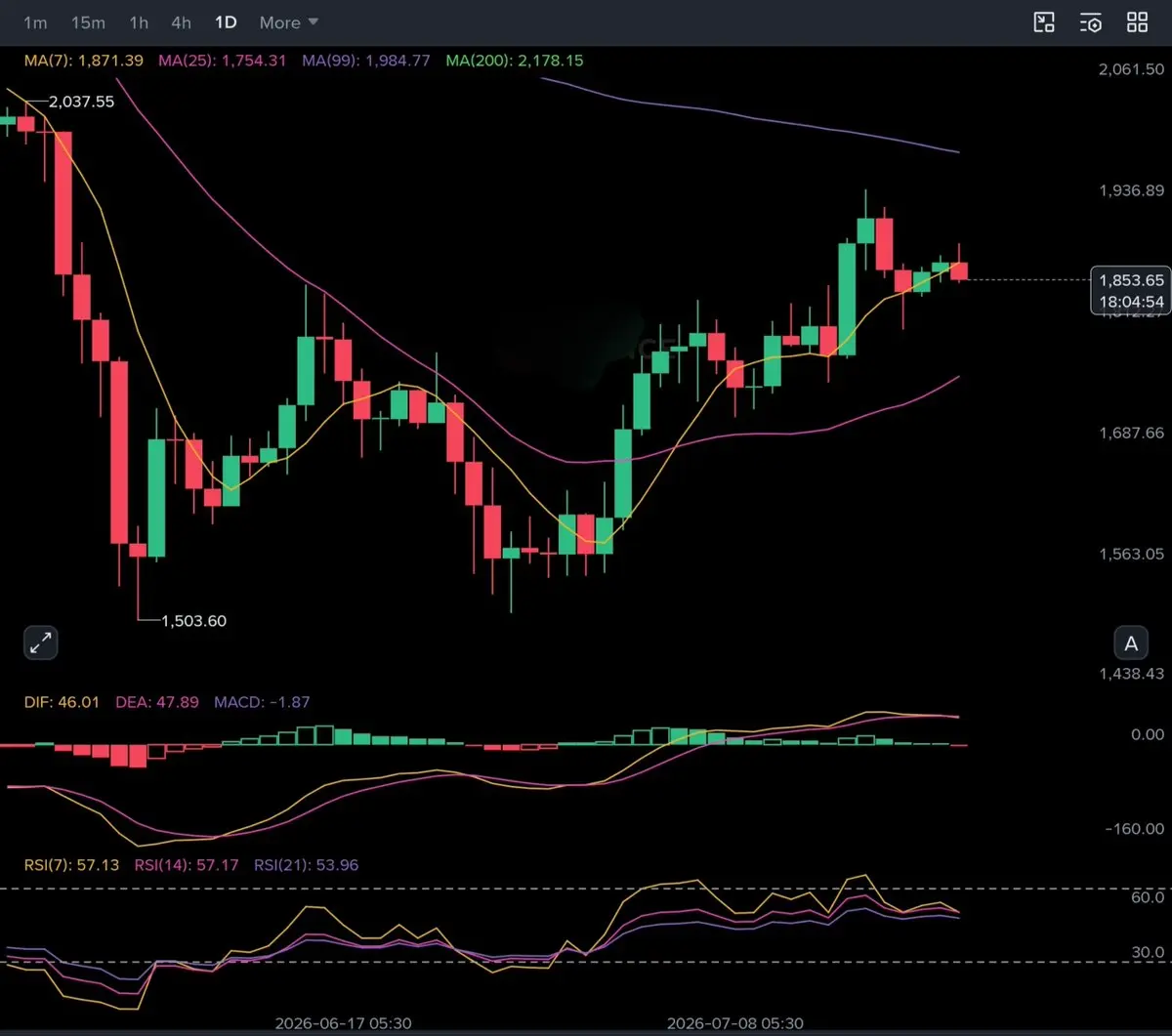Click the DEA: 47.89 value

coord(157,701)
